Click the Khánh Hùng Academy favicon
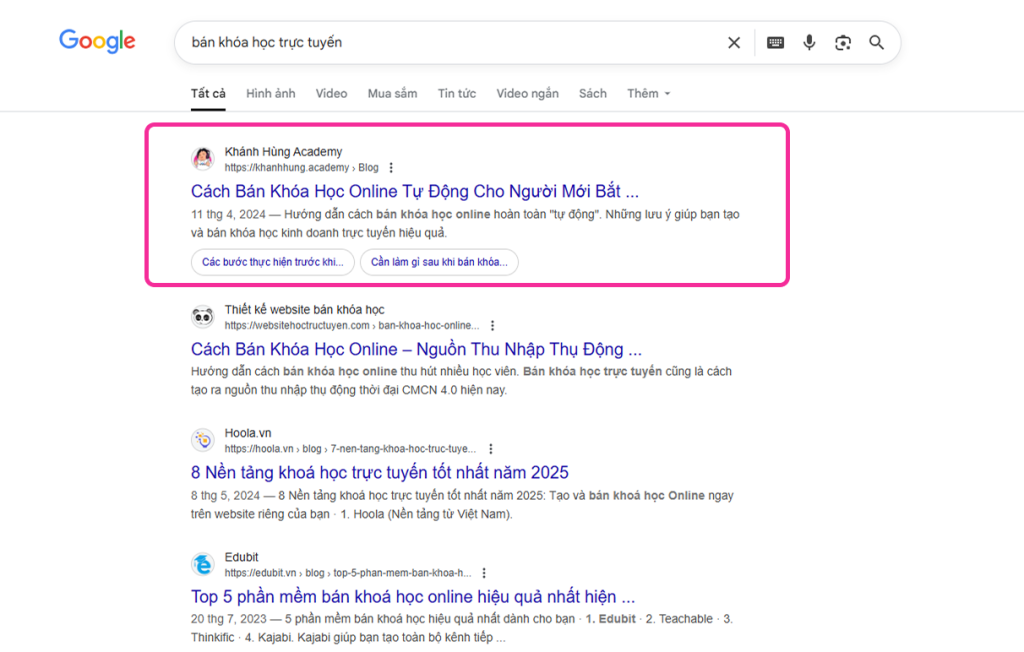This screenshot has width=1024, height=652. pos(203,158)
